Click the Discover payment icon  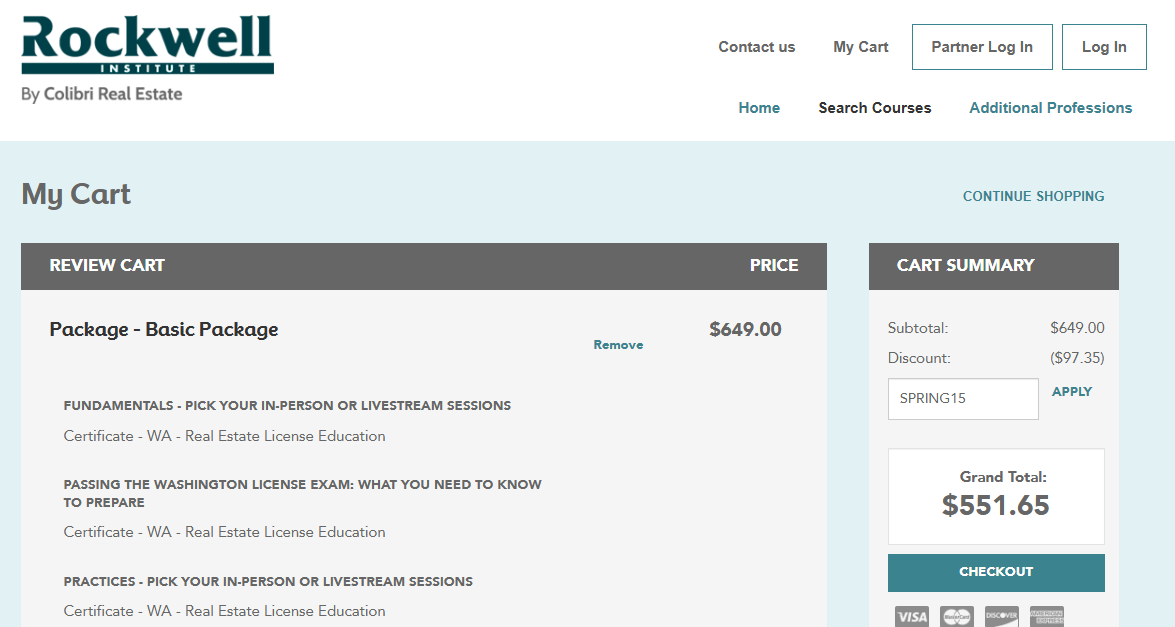coord(1000,616)
